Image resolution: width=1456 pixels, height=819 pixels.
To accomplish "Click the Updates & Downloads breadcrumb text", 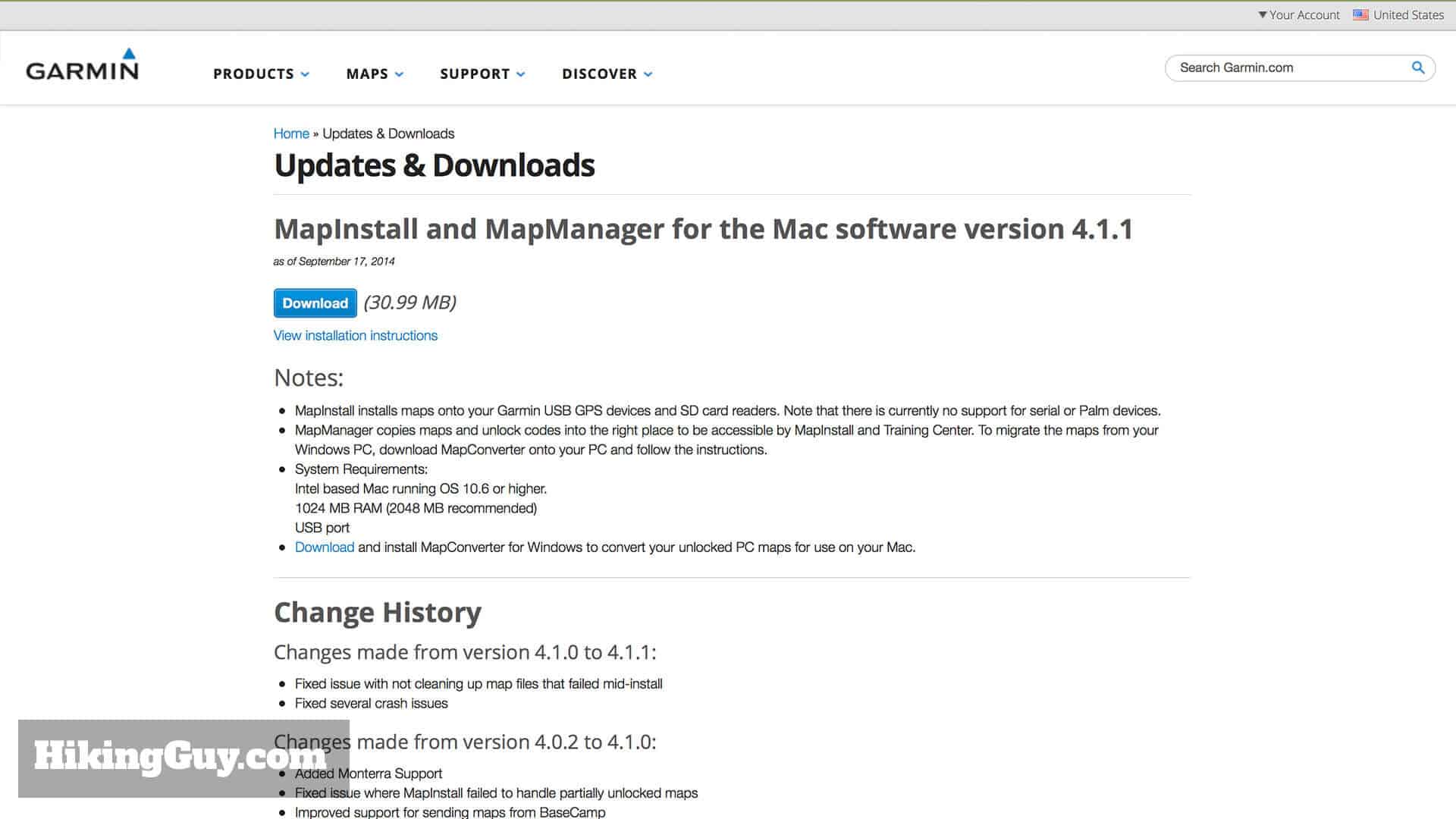I will pyautogui.click(x=388, y=133).
